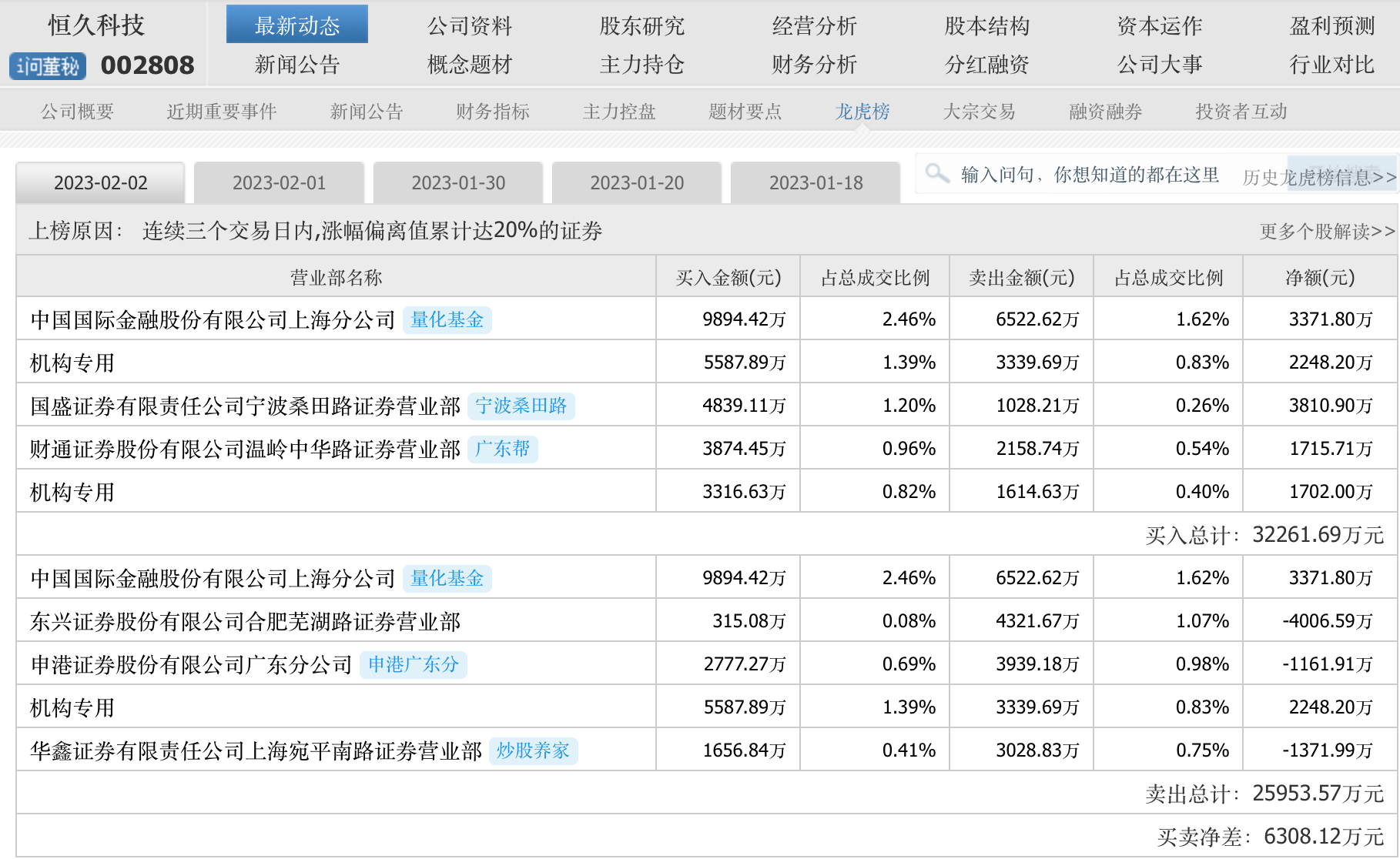Open the 行业对比 menu item

[x=1331, y=65]
